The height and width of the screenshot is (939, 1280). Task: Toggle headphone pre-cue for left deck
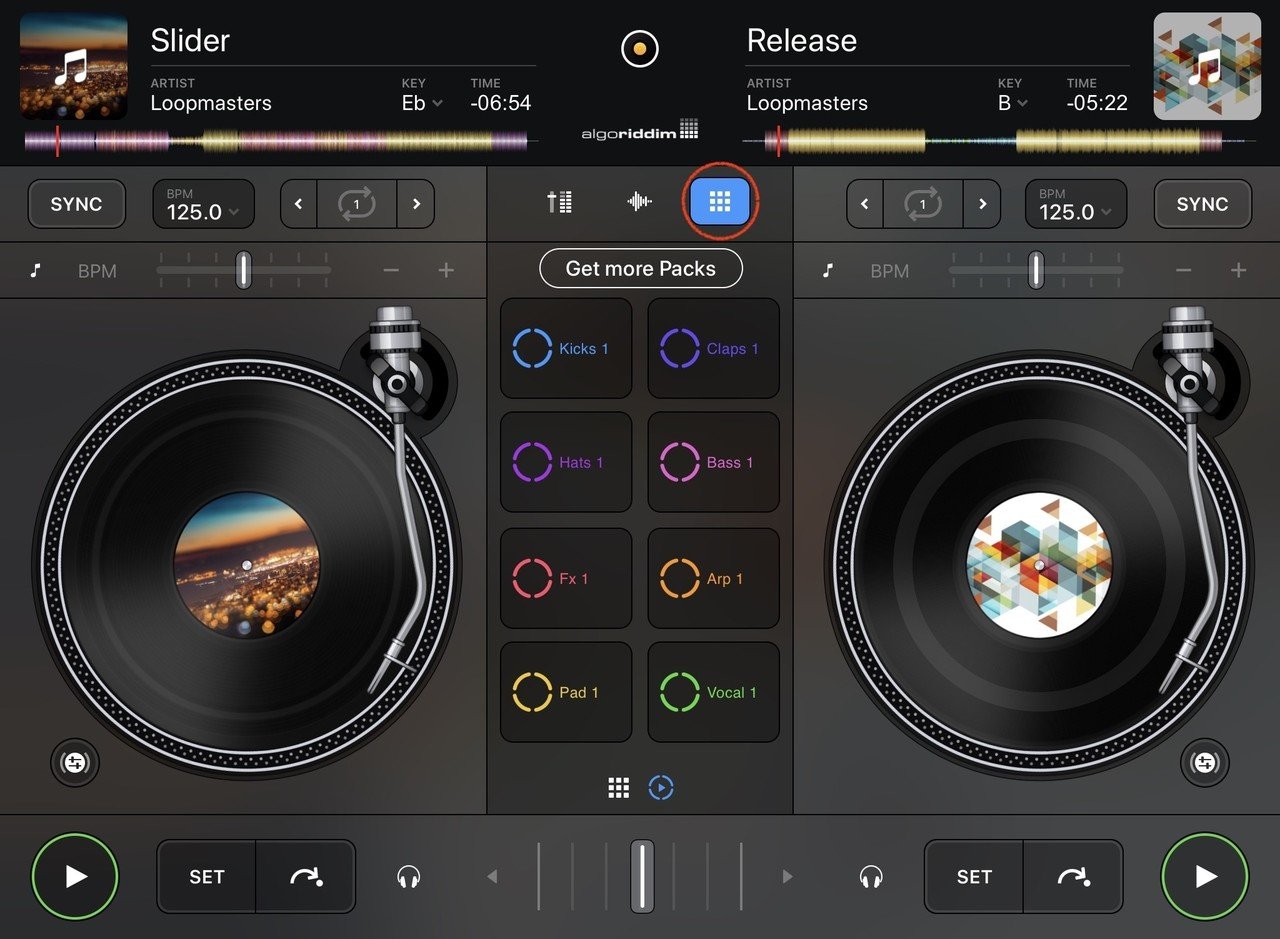pos(408,877)
